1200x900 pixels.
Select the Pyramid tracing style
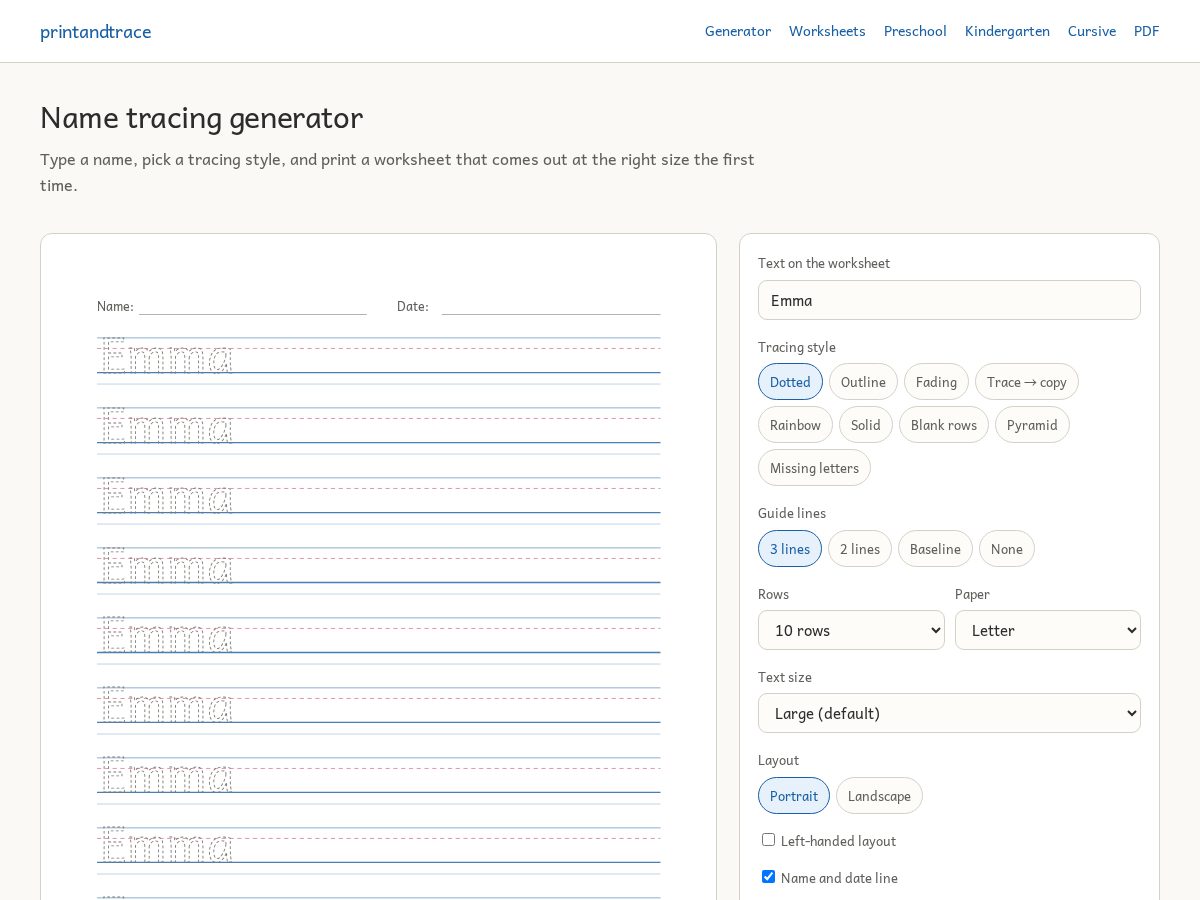1032,425
